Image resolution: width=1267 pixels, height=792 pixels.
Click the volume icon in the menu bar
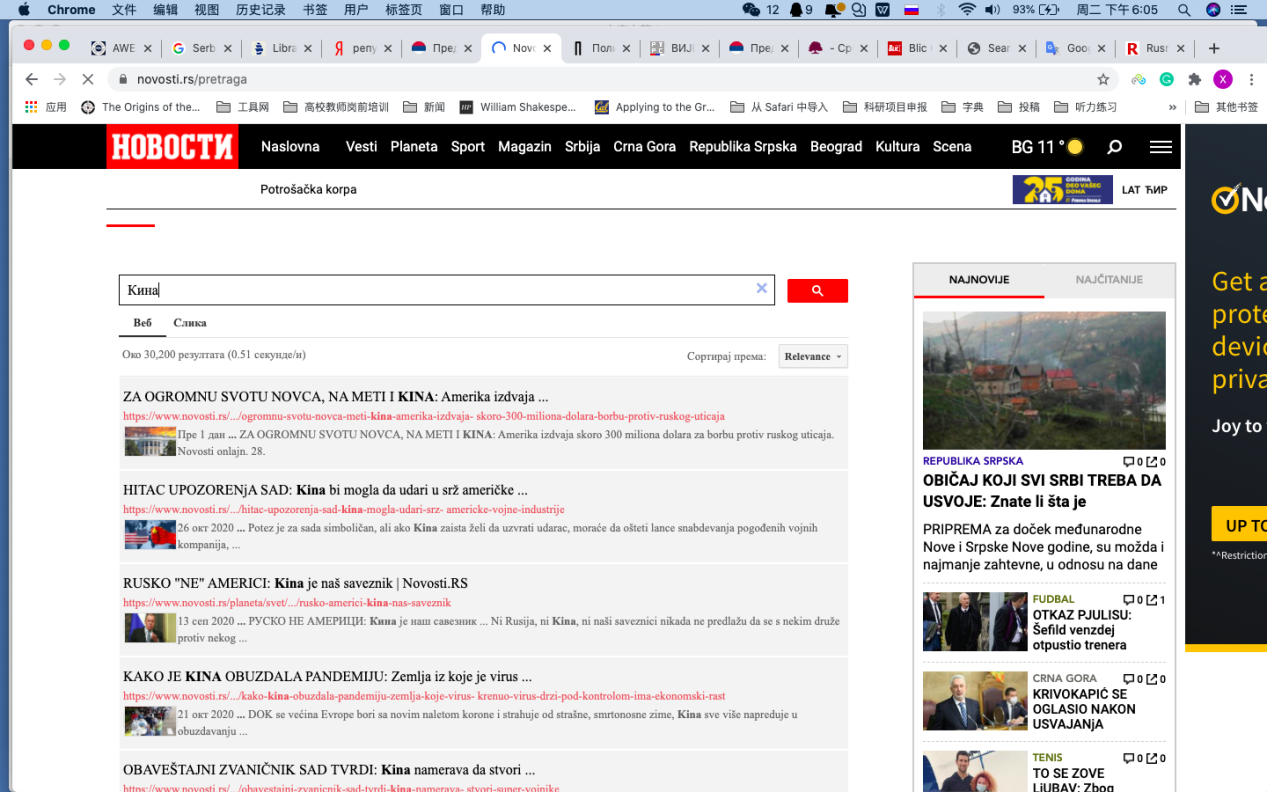(992, 9)
